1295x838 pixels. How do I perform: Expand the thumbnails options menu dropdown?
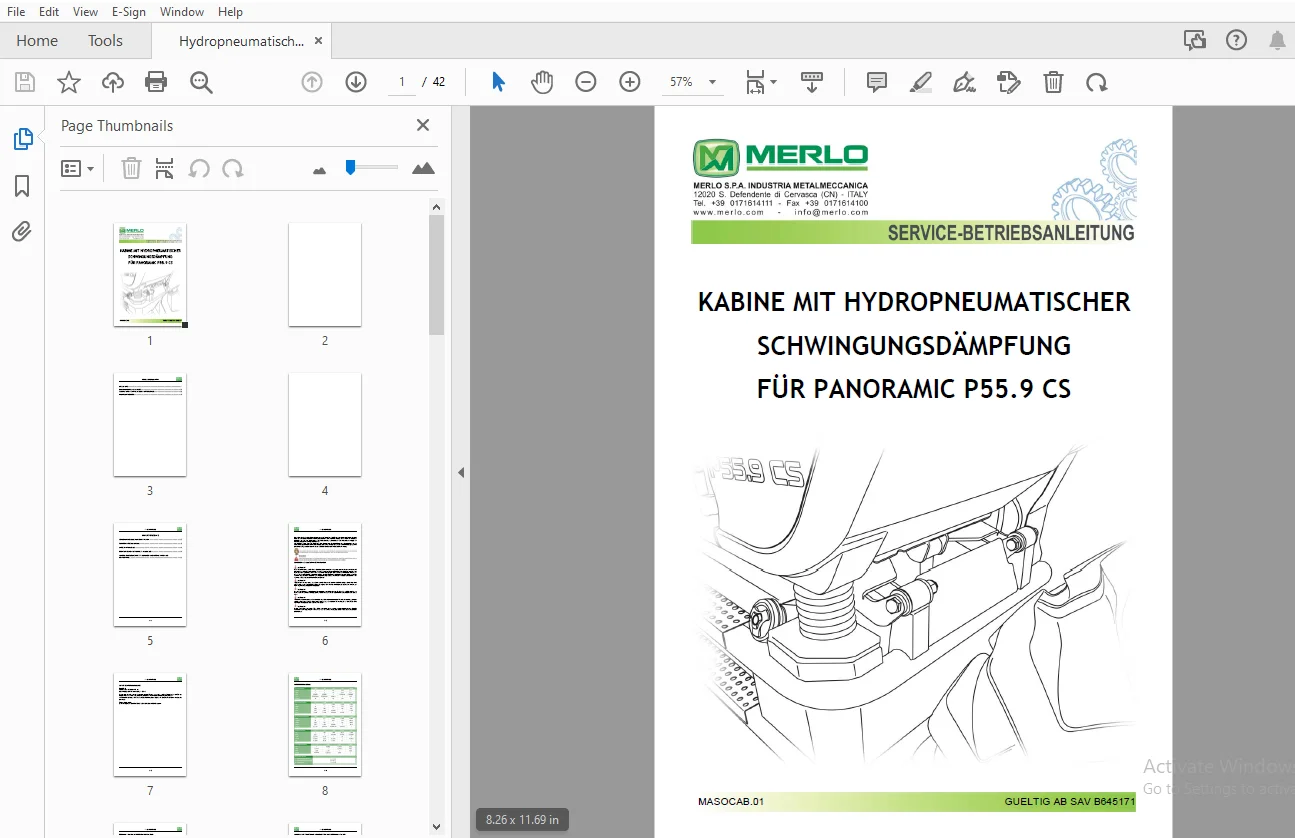[77, 168]
